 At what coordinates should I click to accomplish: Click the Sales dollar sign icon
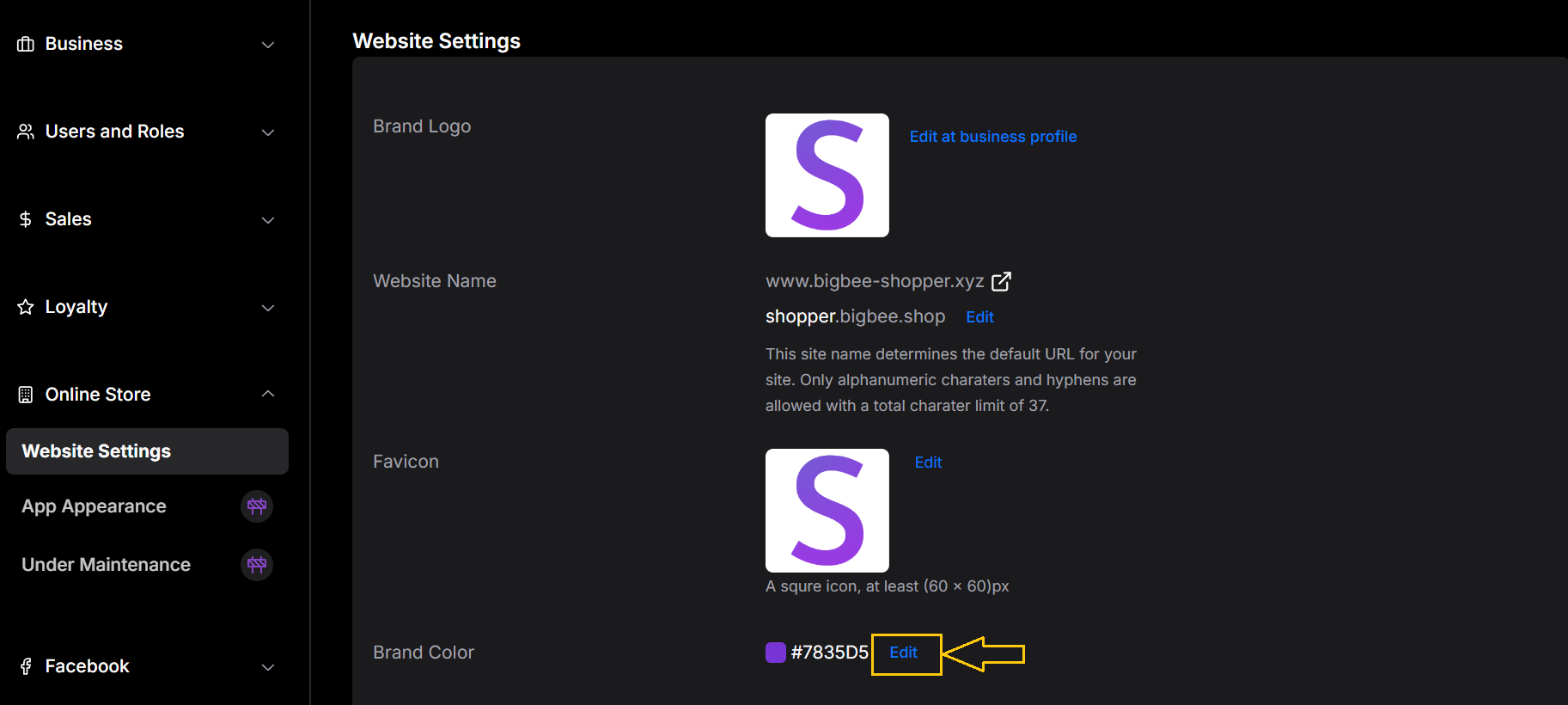[26, 219]
